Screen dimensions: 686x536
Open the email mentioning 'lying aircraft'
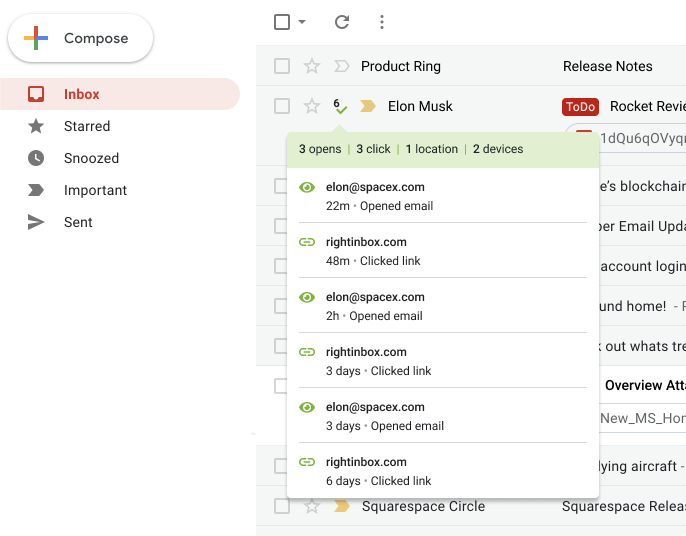click(x=638, y=466)
